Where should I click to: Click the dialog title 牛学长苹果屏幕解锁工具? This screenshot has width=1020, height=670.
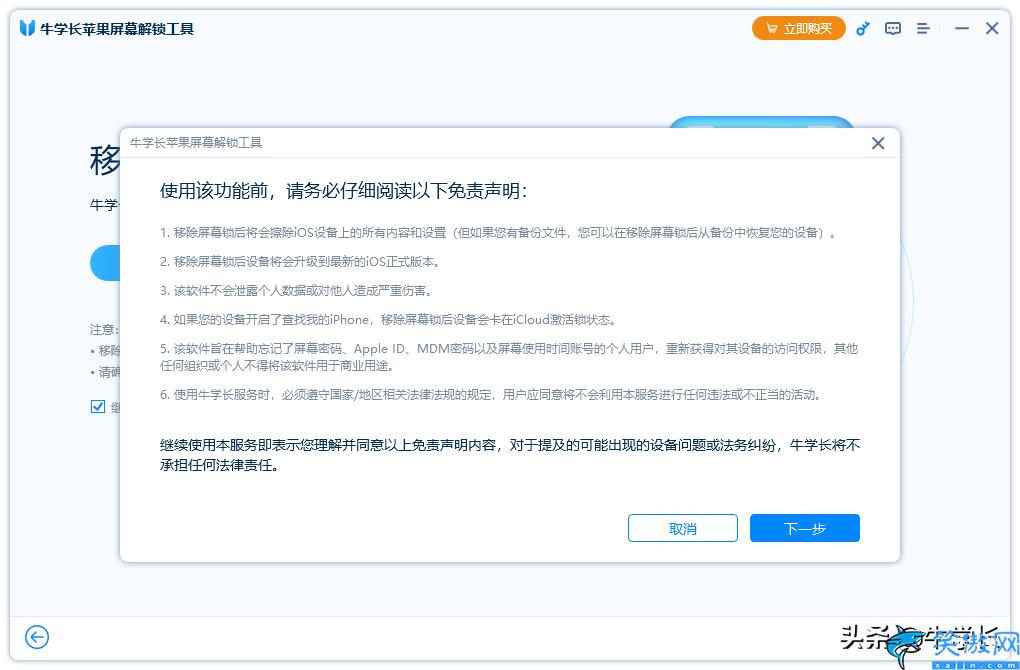click(x=196, y=142)
